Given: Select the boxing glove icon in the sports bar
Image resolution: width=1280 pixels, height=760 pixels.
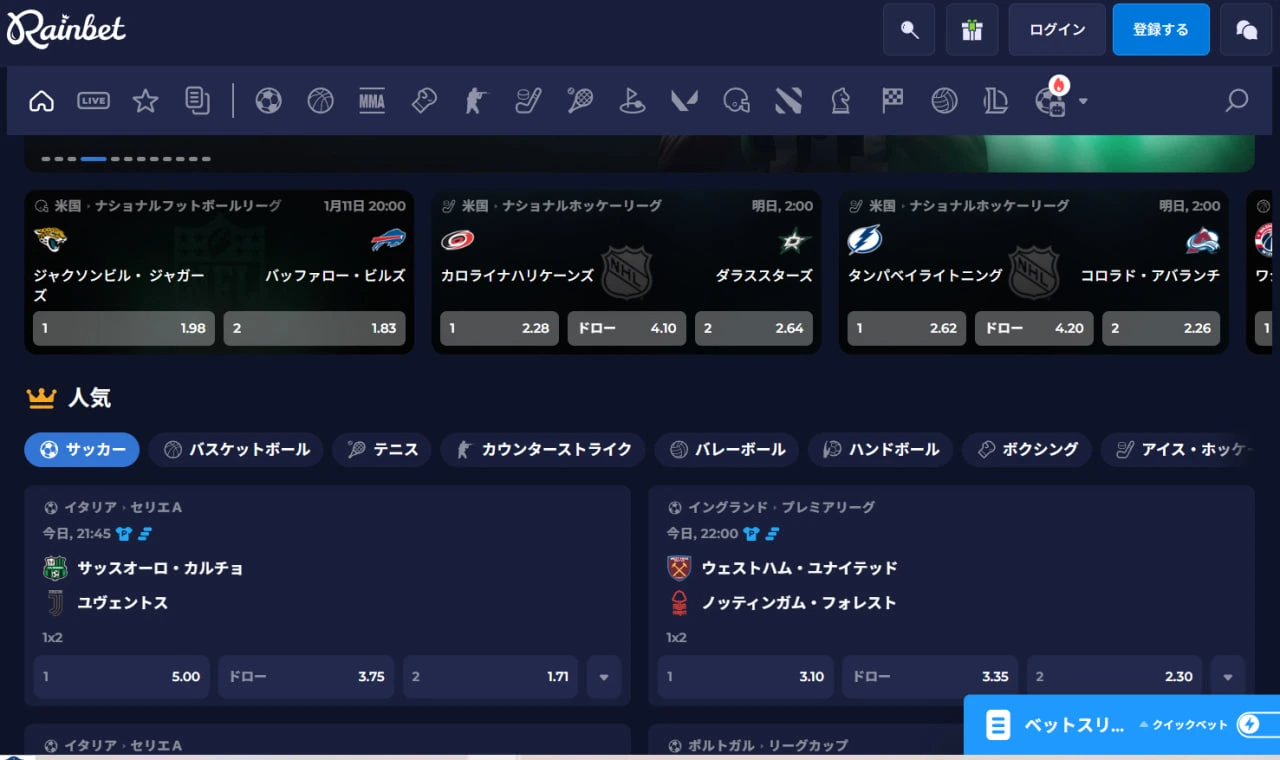Looking at the screenshot, I should pos(424,100).
